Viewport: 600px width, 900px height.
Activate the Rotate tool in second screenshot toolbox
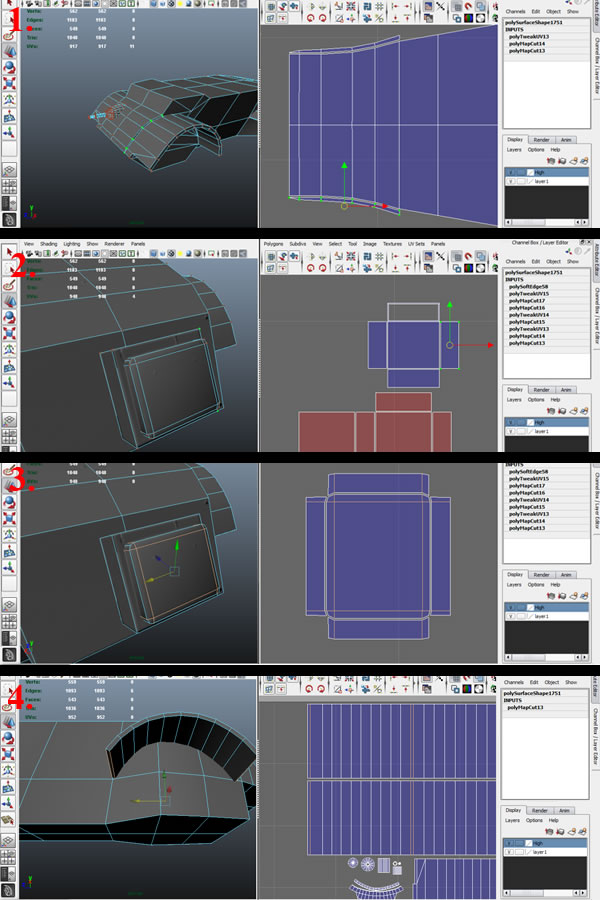9,317
